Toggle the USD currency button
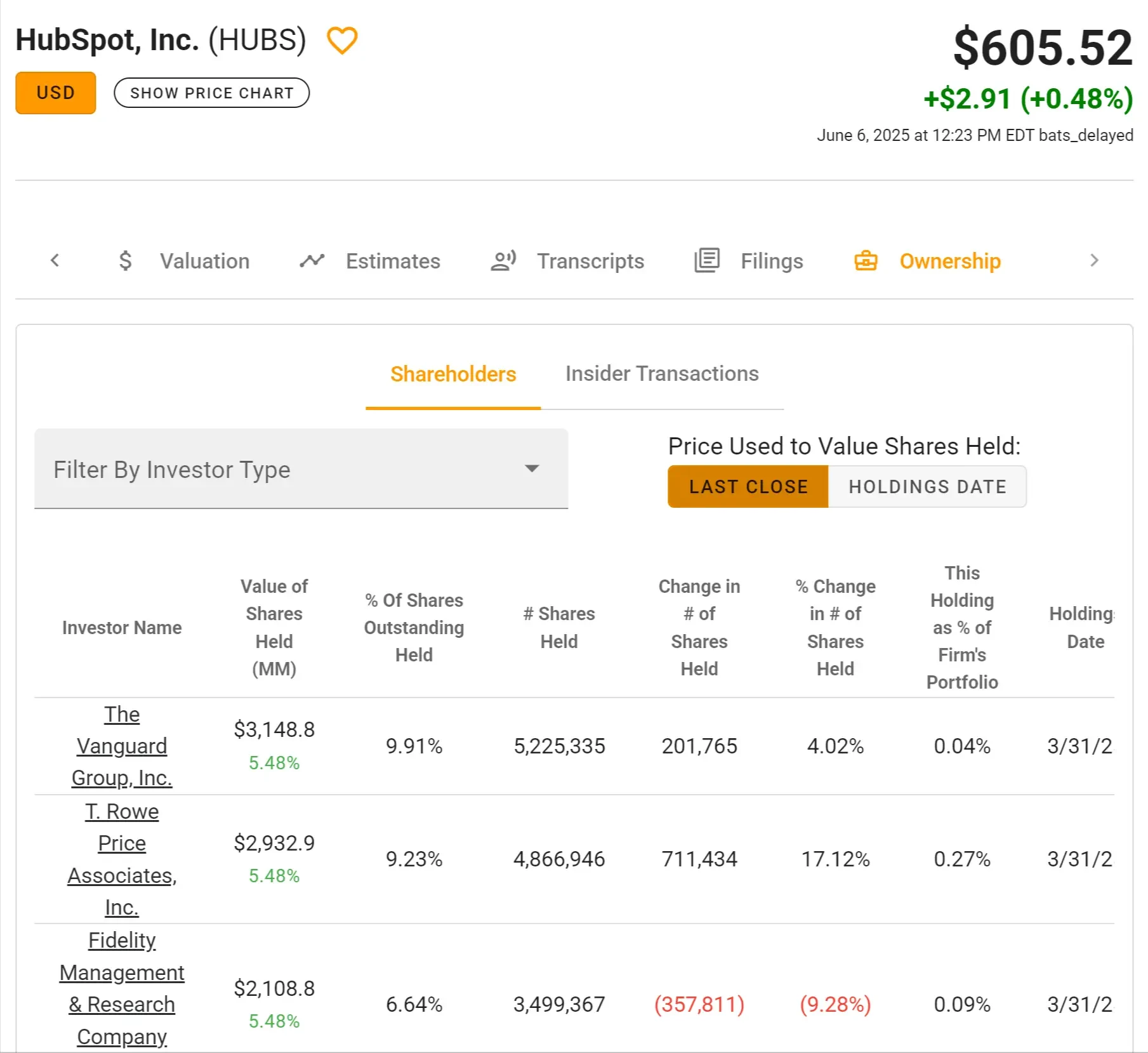Viewport: 1148px width, 1053px height. [56, 93]
